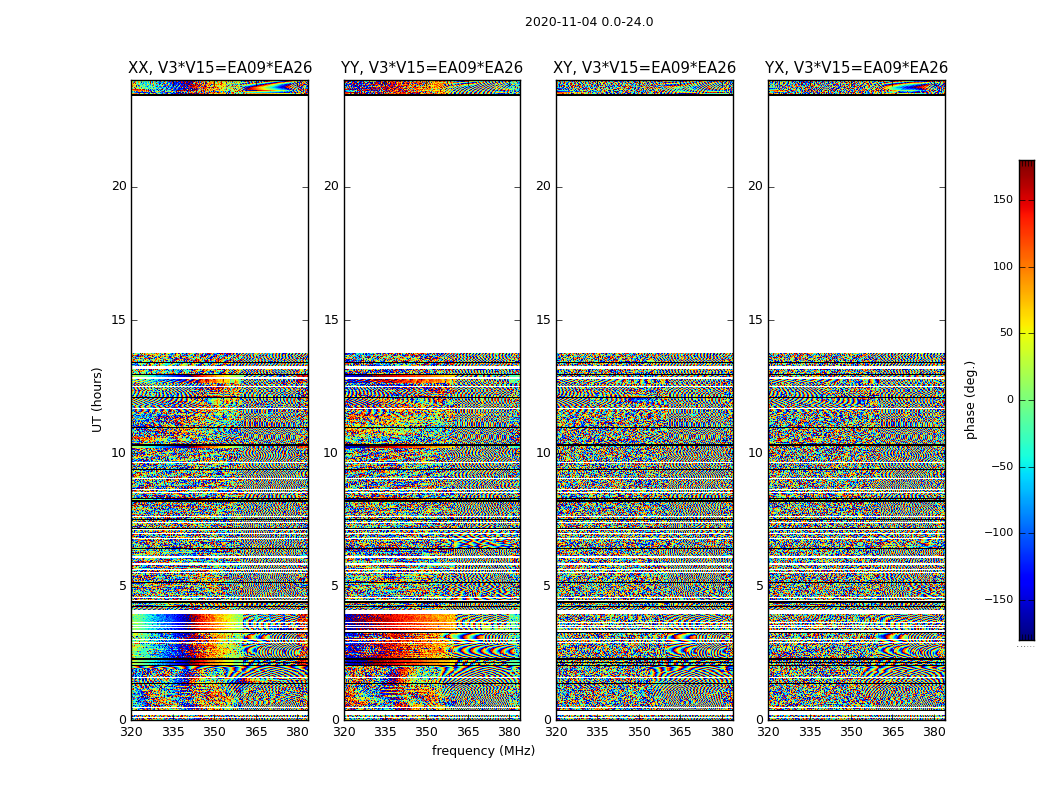Click the 320 frequency tick under YX panel

(769, 732)
